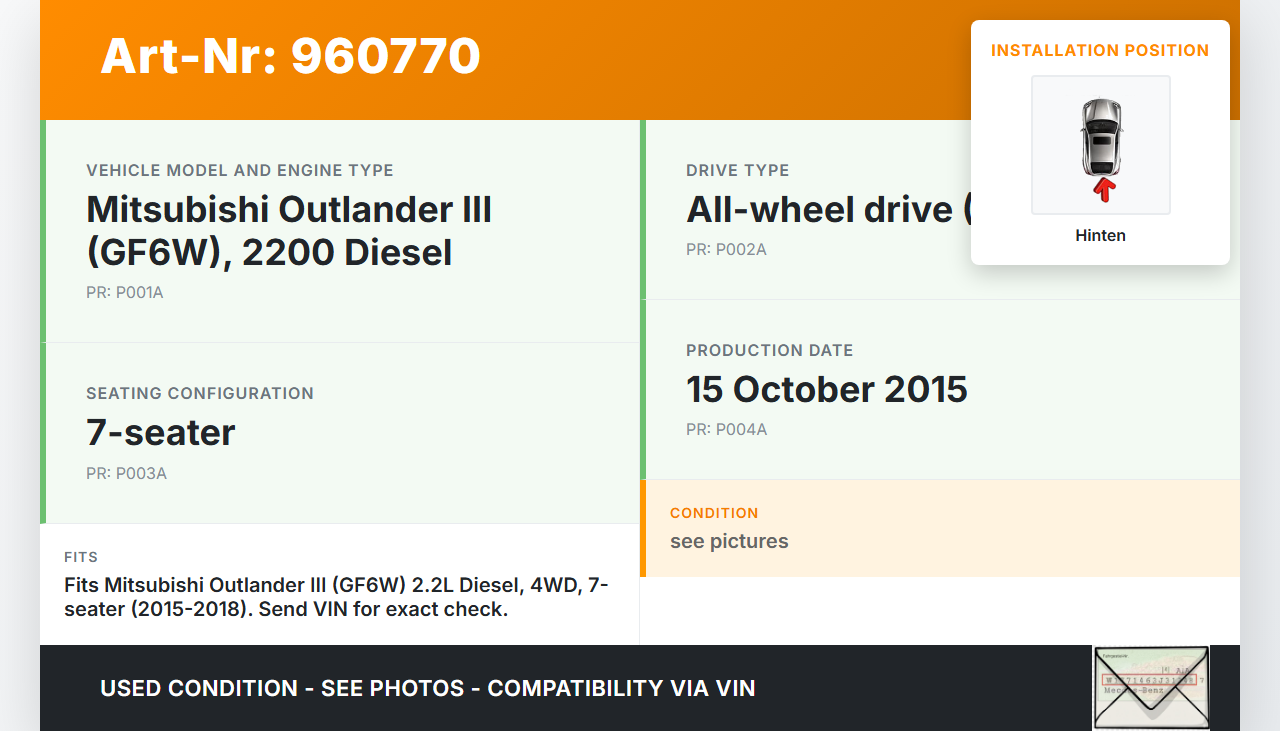Viewport: 1280px width, 731px height.
Task: Click the Vehicle Model and Engine Type label
Action: [x=240, y=170]
